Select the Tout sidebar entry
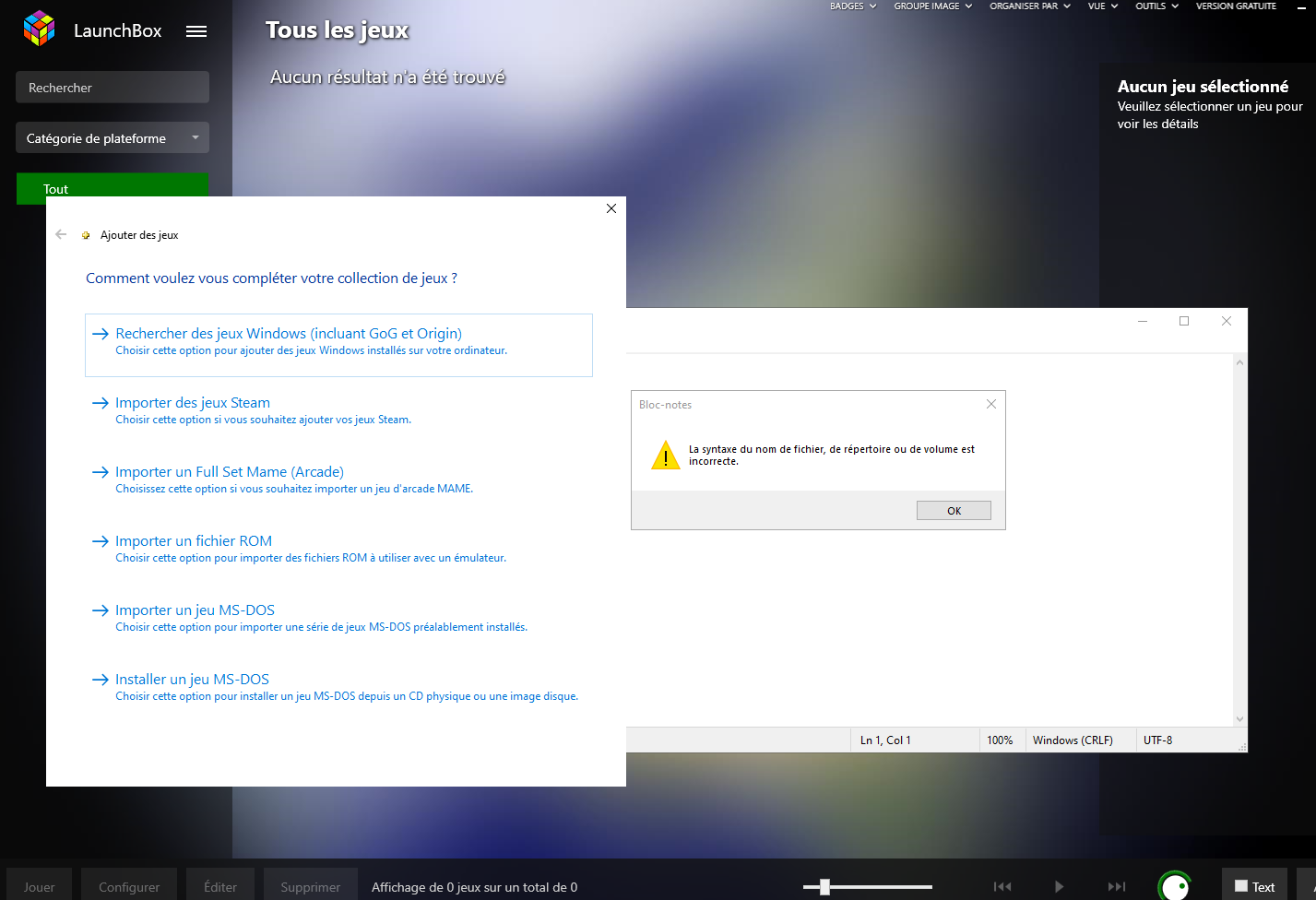Viewport: 1316px width, 900px height. pos(113,189)
